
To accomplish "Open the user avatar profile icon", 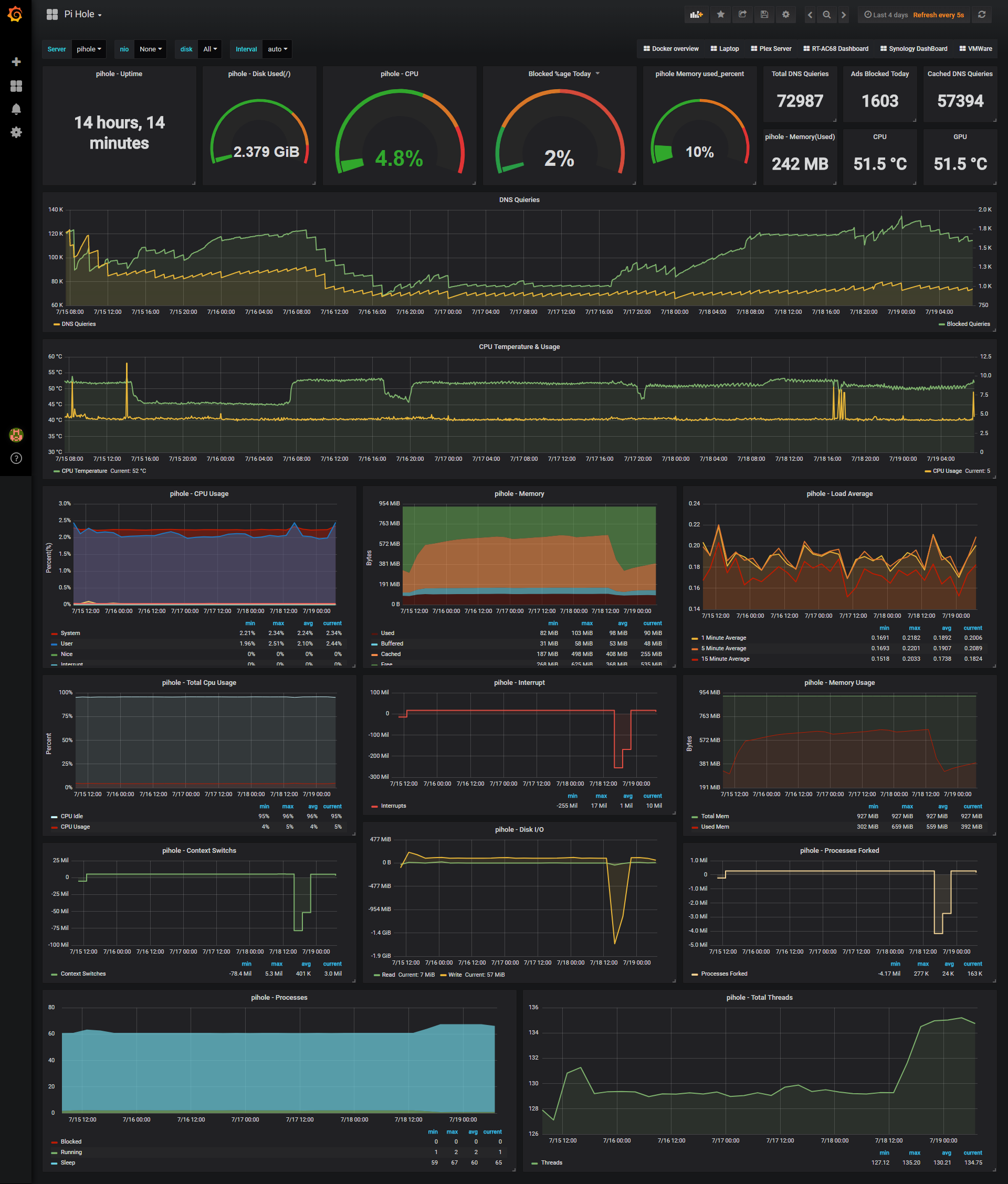I will tap(16, 435).
